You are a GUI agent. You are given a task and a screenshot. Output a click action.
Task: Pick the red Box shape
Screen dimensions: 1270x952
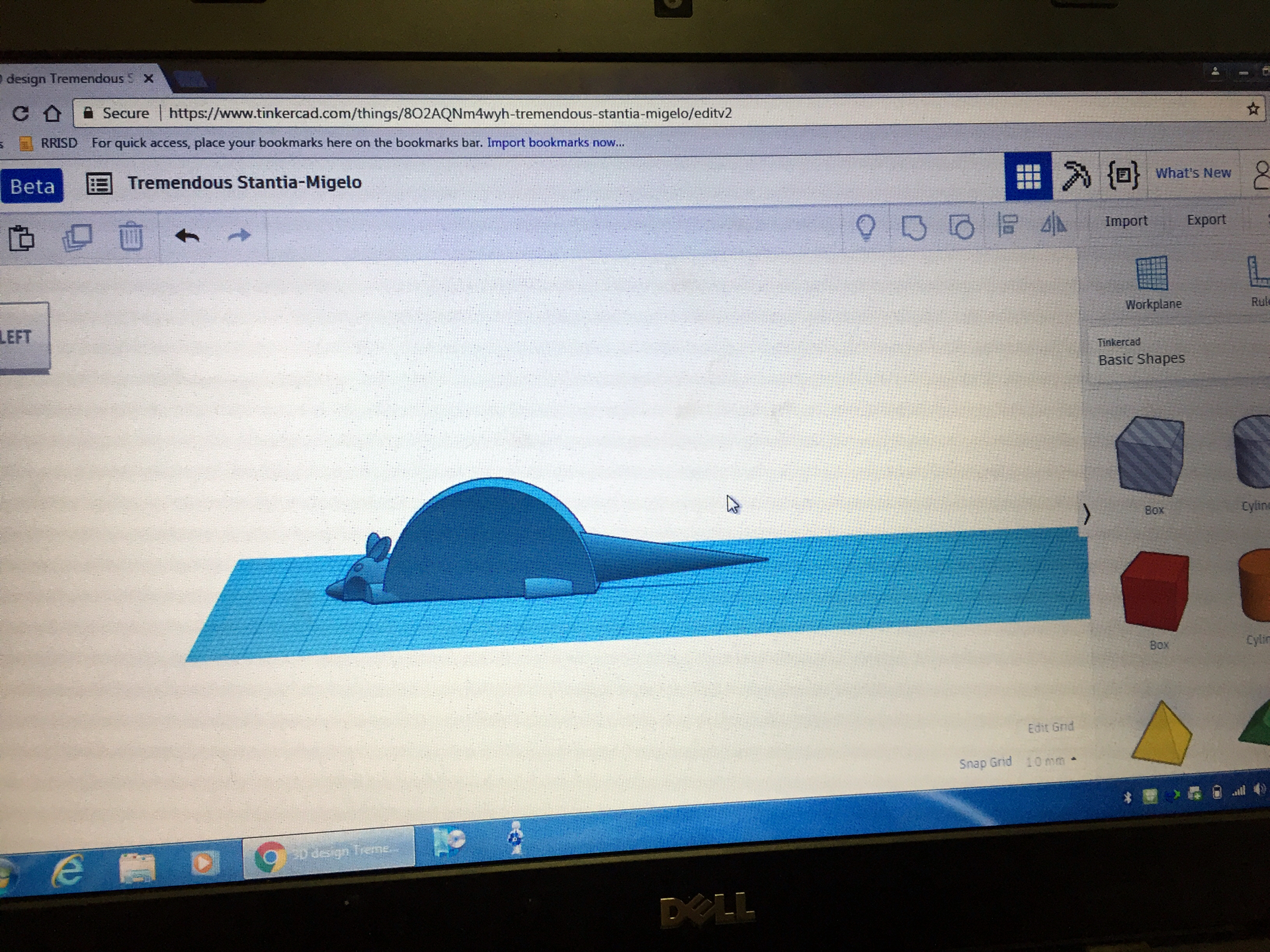[x=1155, y=590]
